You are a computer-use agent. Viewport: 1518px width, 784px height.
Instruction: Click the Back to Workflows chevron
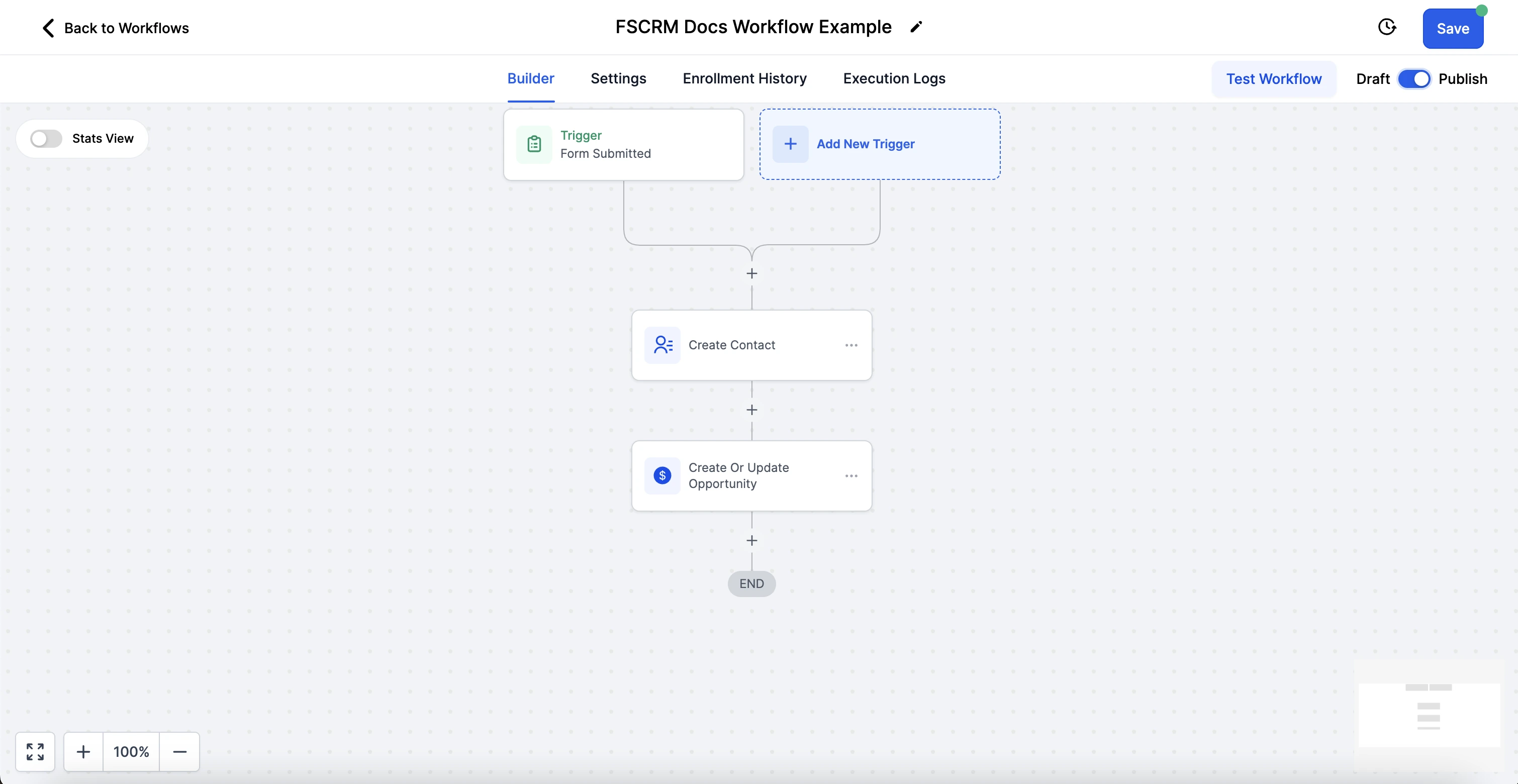(x=47, y=27)
